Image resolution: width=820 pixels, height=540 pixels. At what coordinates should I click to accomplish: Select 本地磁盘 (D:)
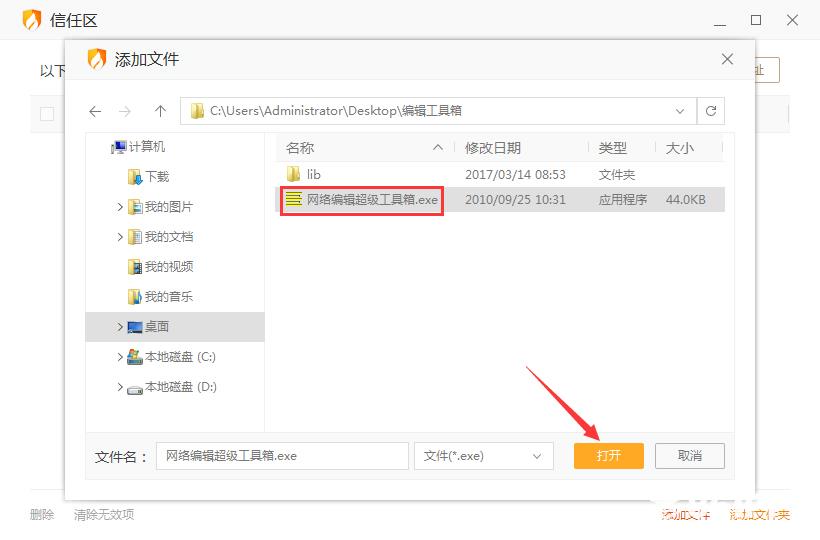[172, 387]
